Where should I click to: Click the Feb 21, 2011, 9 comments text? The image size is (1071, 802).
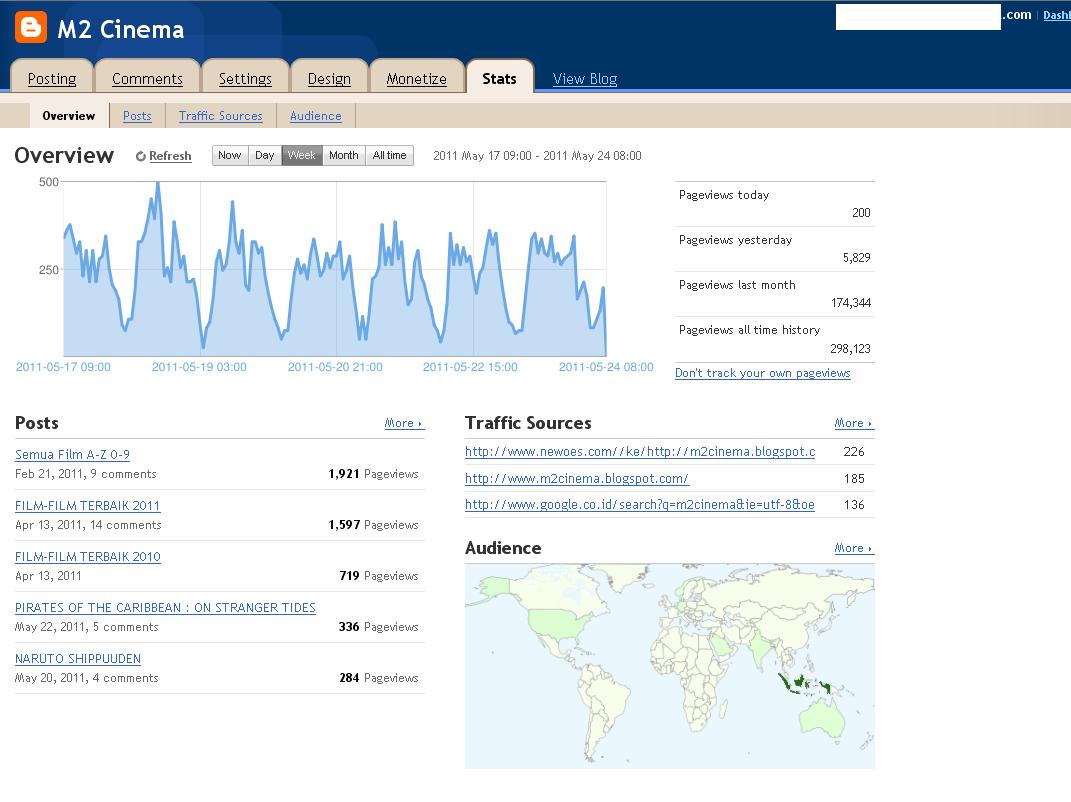pyautogui.click(x=85, y=473)
